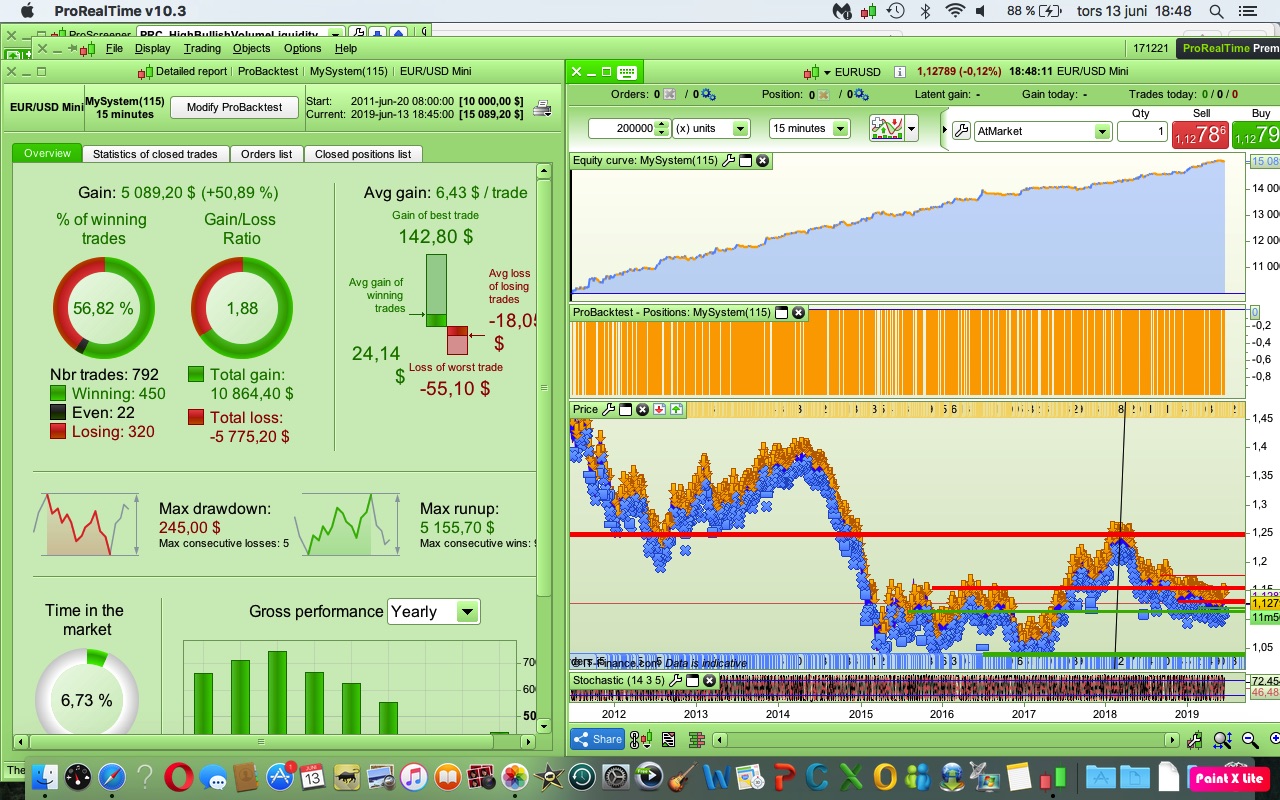Open the Apple menu
This screenshot has height=800, width=1280.
27,11
